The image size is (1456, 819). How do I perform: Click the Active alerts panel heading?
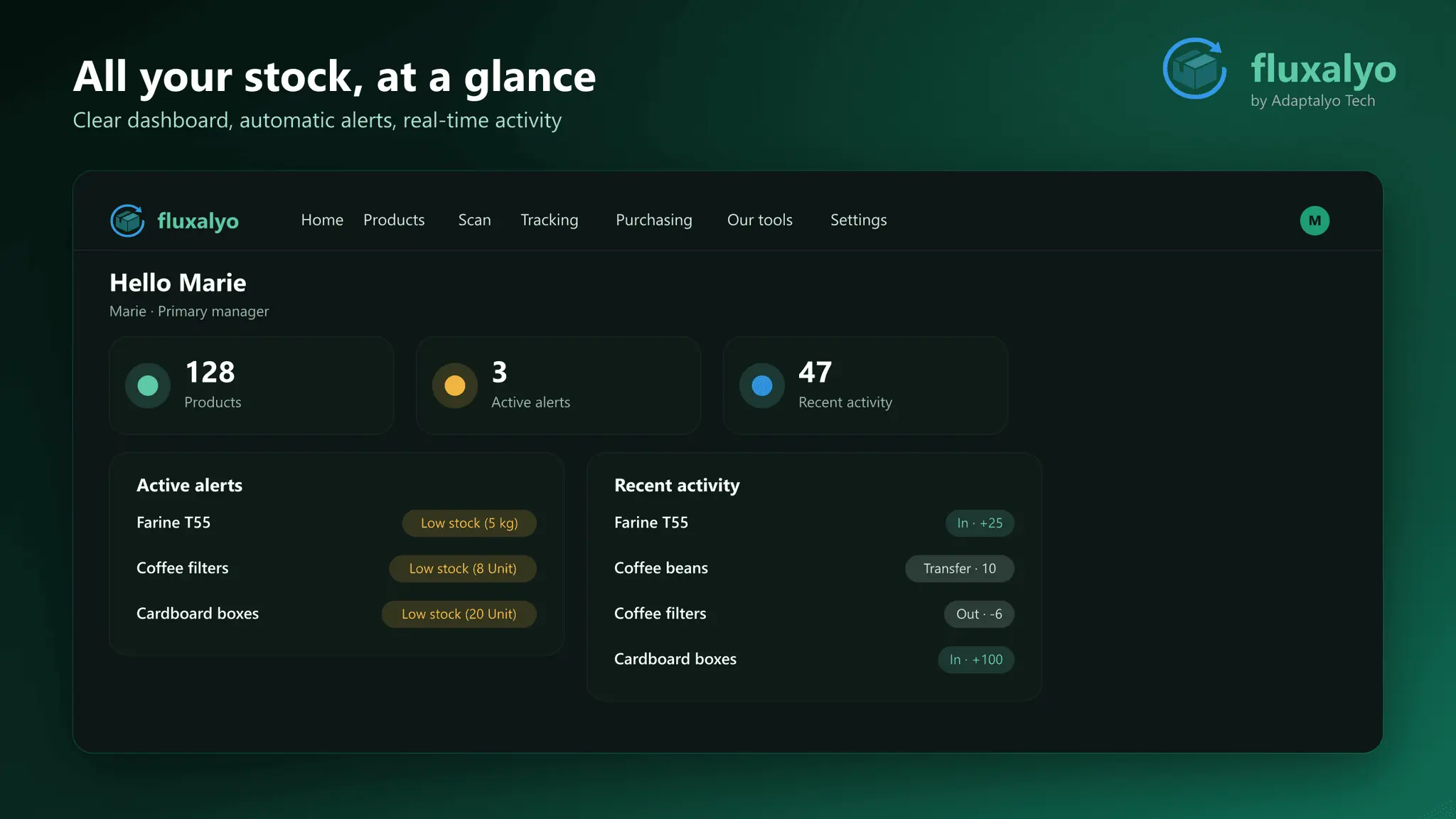coord(189,486)
